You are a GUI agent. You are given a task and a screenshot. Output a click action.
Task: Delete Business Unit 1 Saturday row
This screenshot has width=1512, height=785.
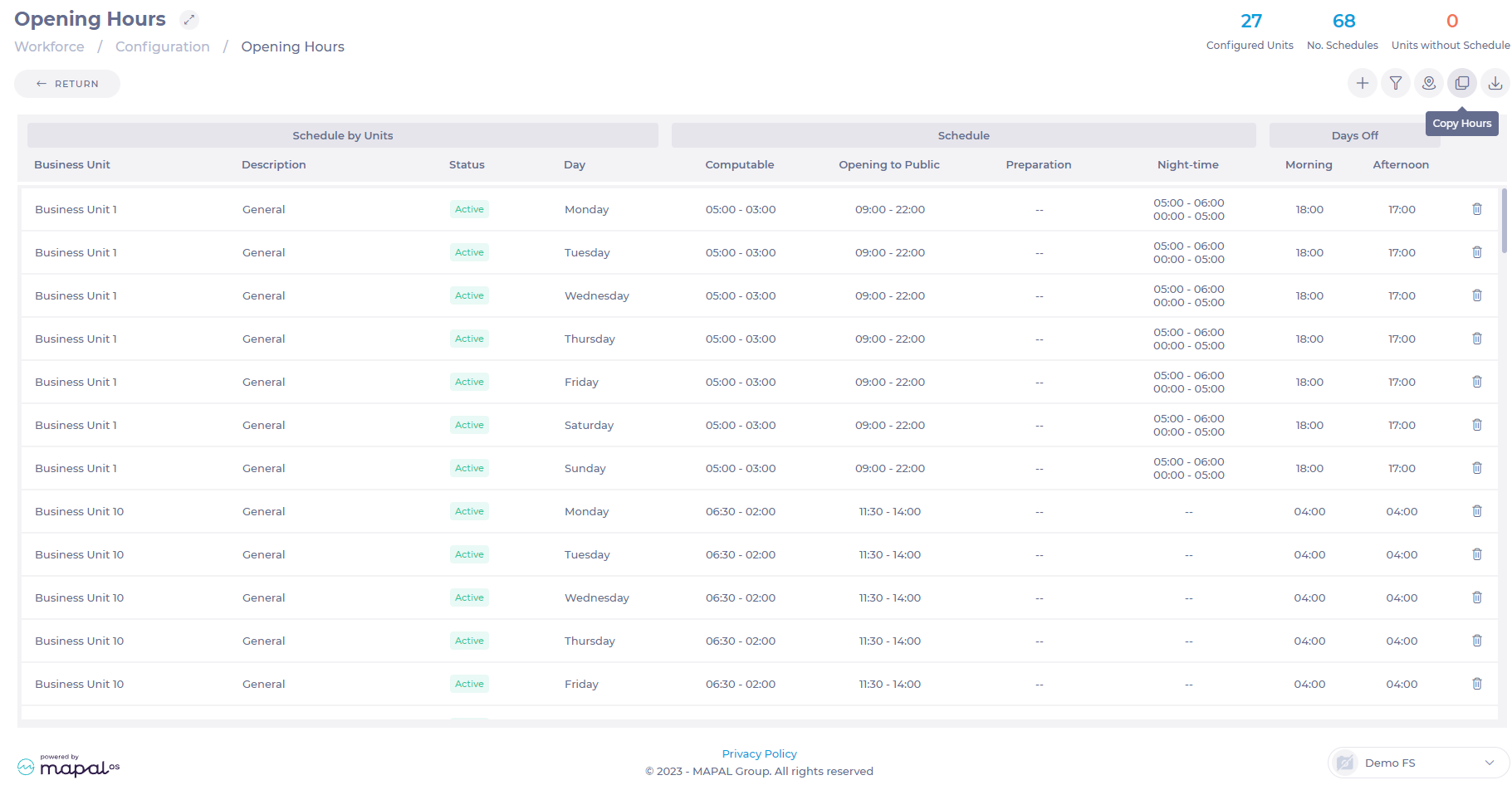click(1477, 425)
